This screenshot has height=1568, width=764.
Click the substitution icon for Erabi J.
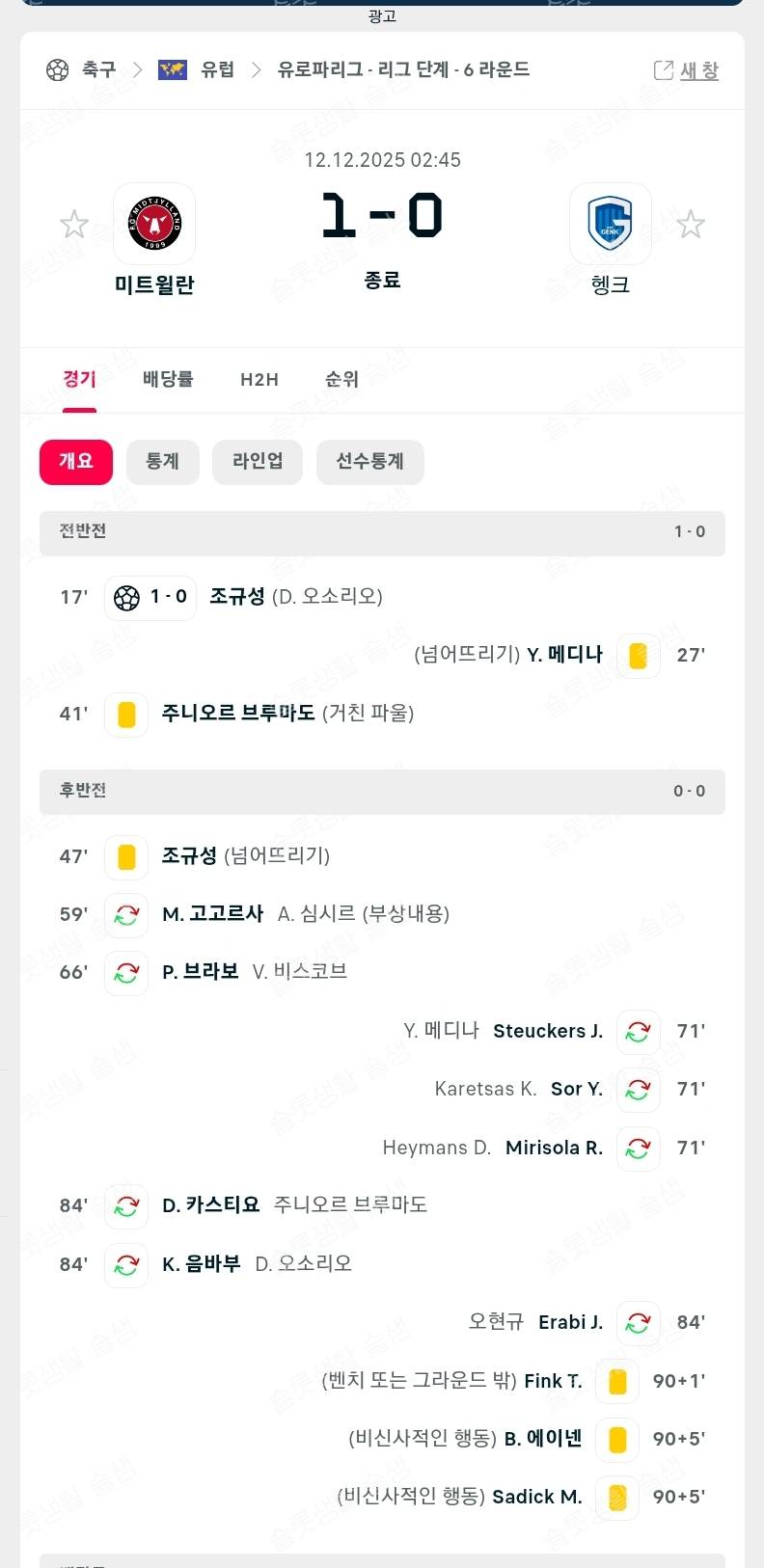638,1323
